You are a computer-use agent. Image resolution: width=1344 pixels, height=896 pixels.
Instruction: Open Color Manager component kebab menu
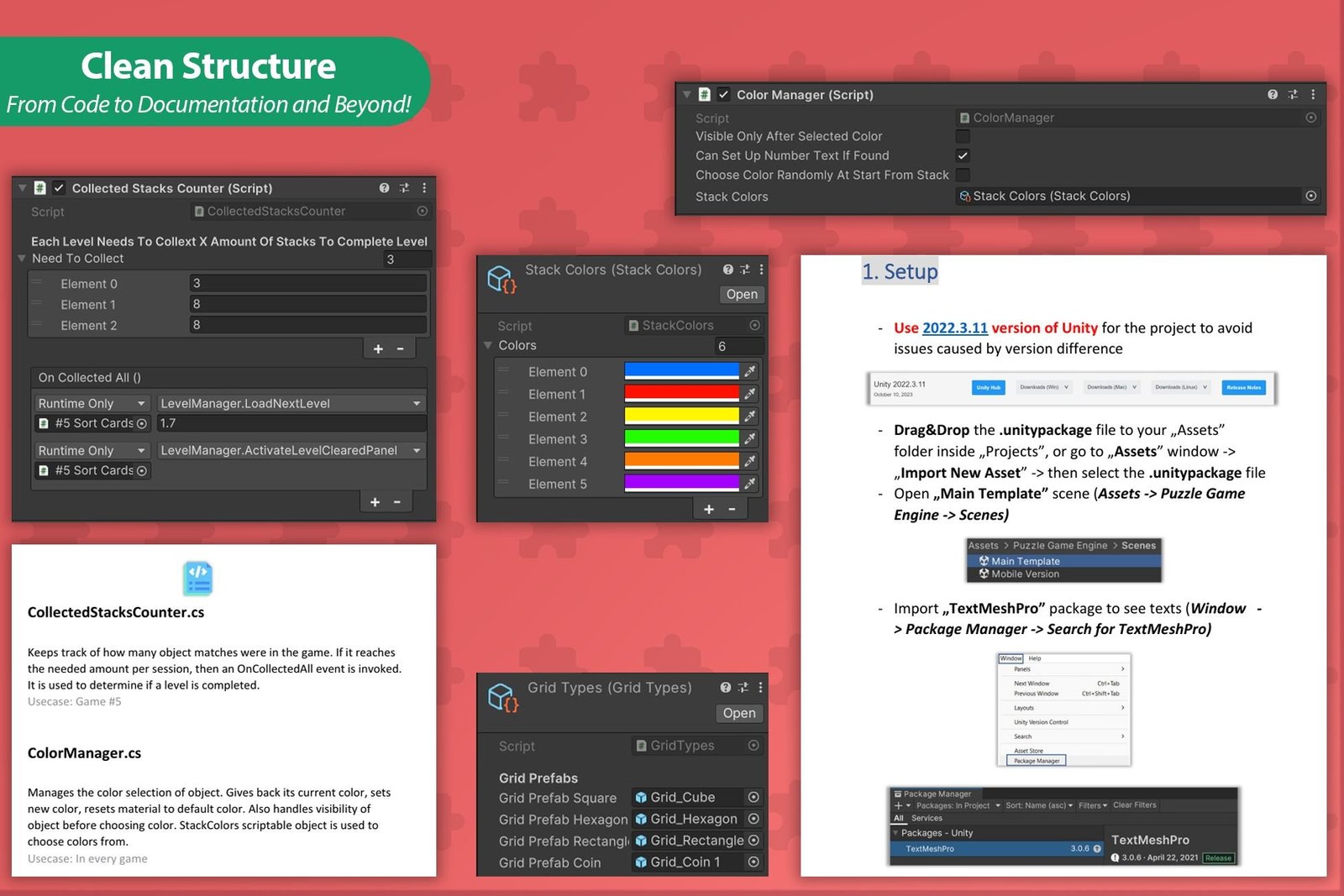coord(1312,95)
